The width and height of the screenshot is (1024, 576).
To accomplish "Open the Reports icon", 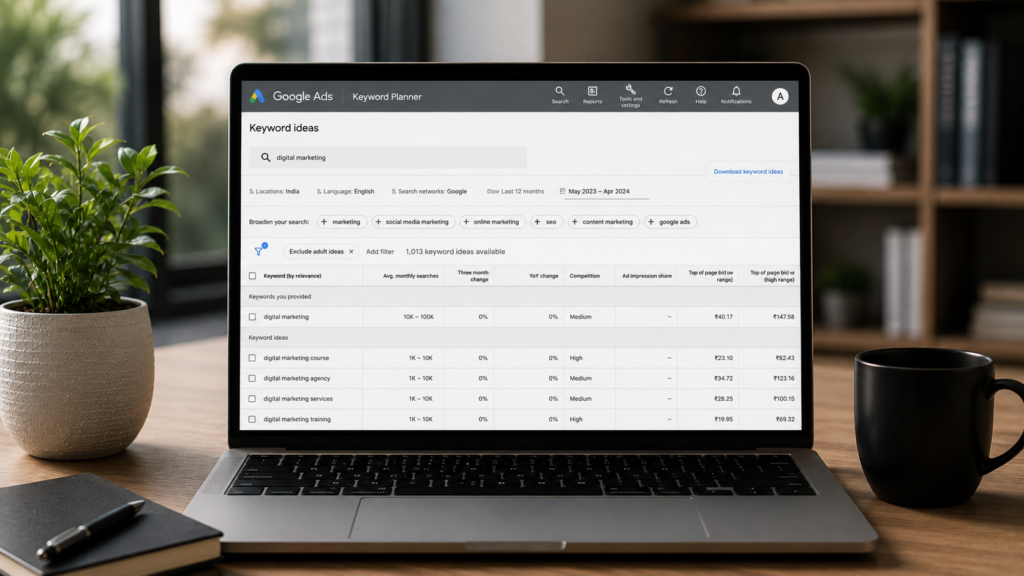I will pos(592,95).
